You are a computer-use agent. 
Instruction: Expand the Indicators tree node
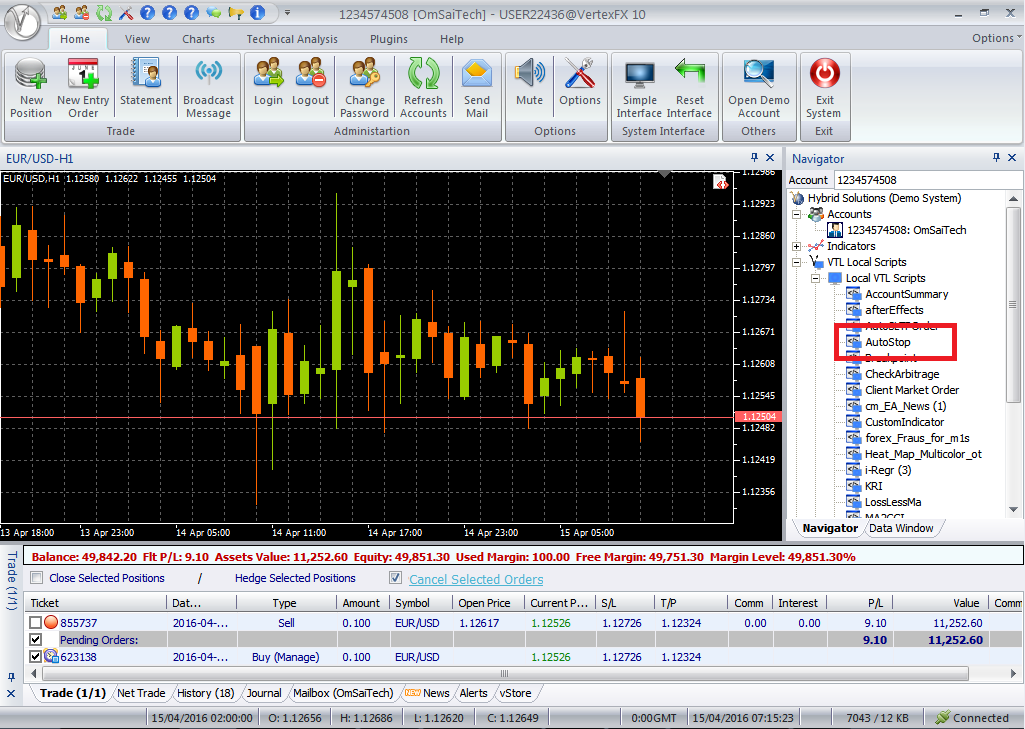(x=796, y=246)
